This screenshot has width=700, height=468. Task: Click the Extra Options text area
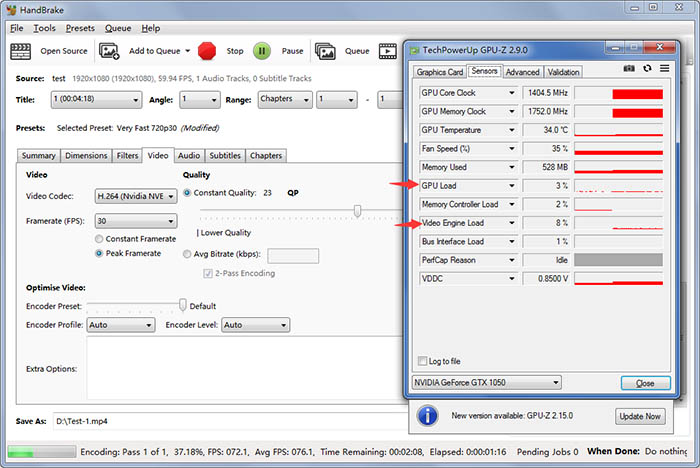click(245, 368)
